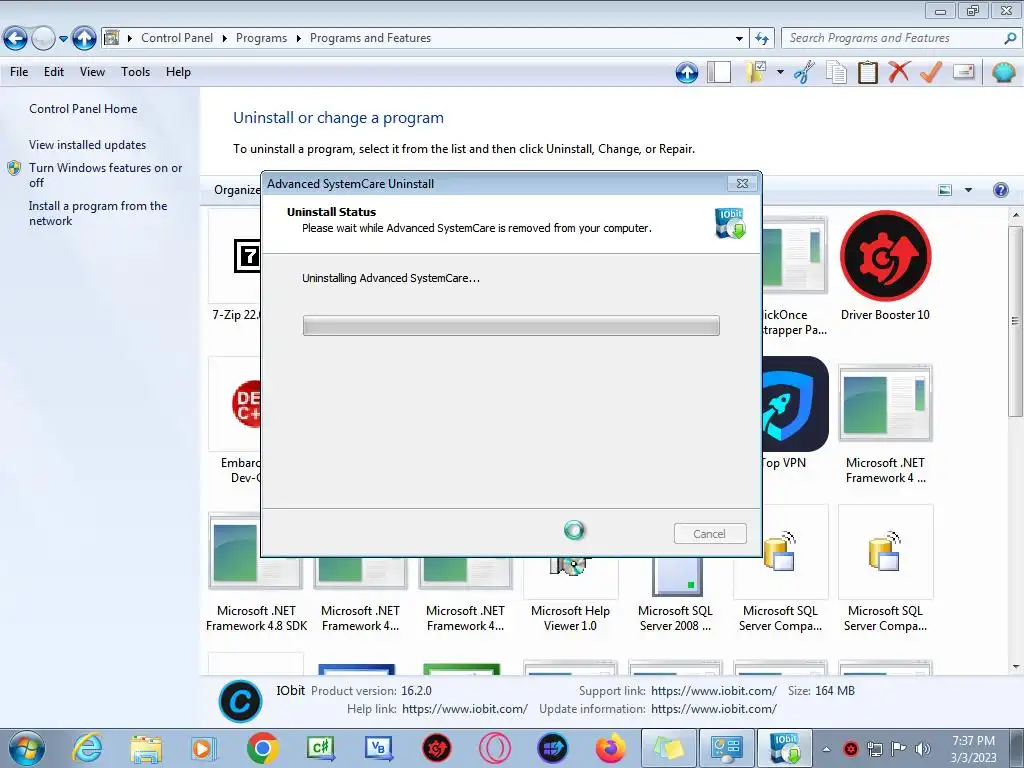Open the Windows Start button

[27, 748]
